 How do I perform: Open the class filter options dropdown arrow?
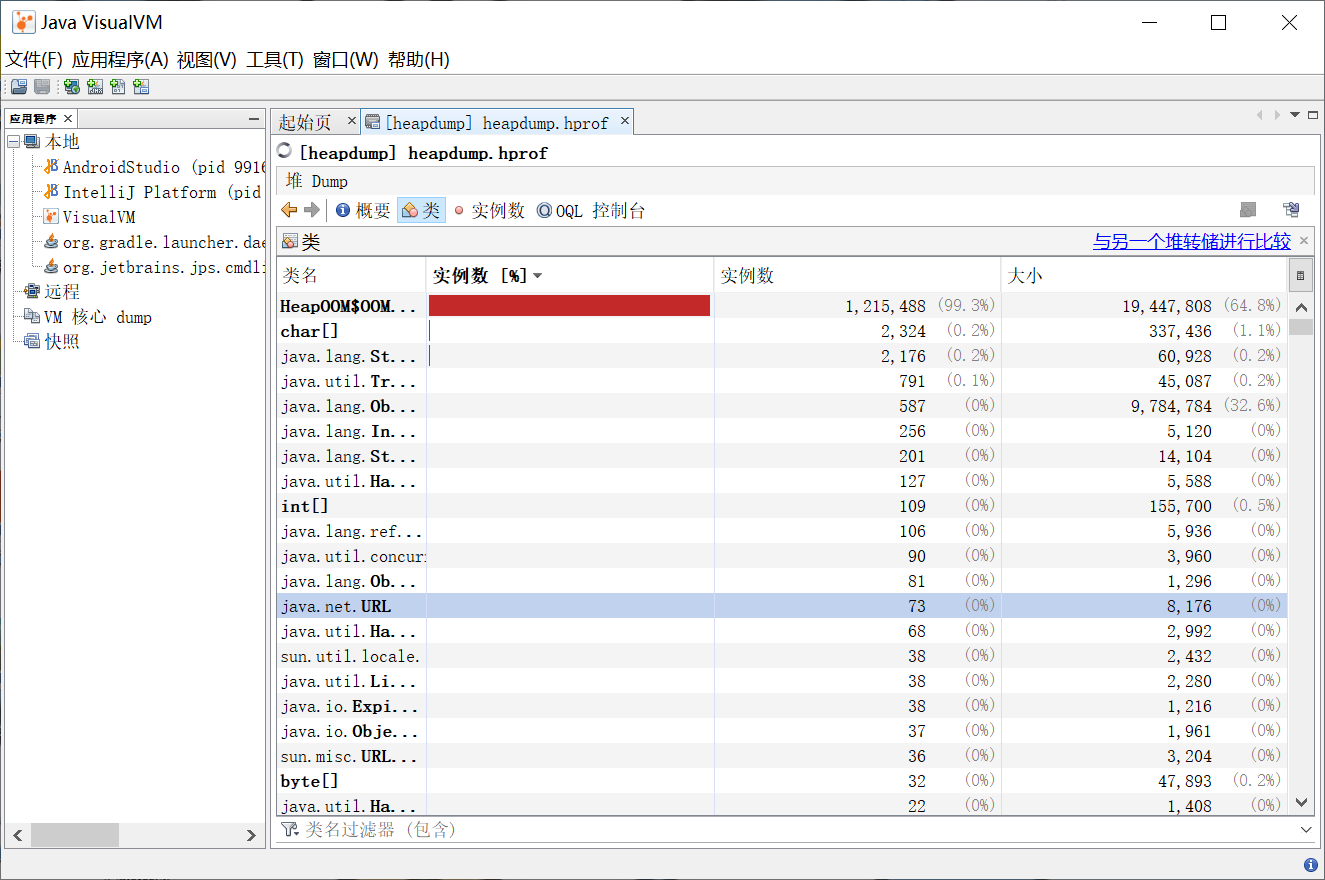(x=1307, y=829)
